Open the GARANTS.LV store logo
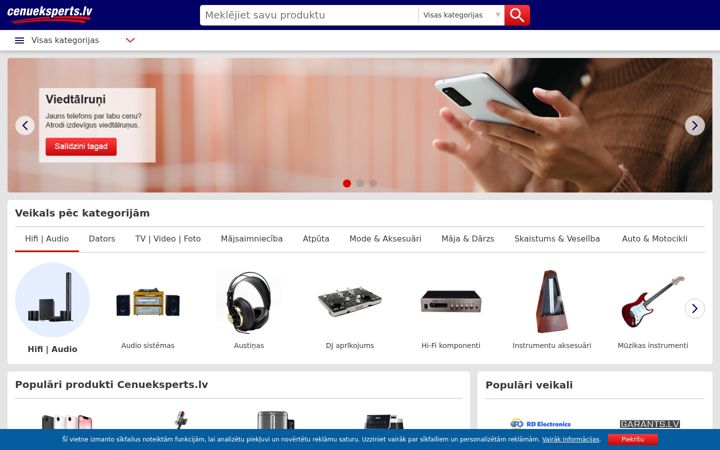 649,423
